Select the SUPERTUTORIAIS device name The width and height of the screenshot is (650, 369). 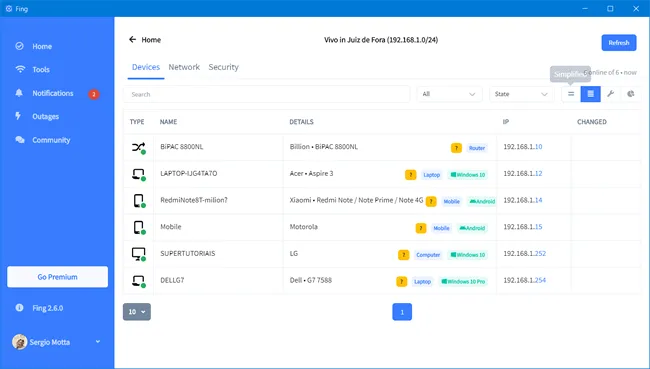click(188, 253)
